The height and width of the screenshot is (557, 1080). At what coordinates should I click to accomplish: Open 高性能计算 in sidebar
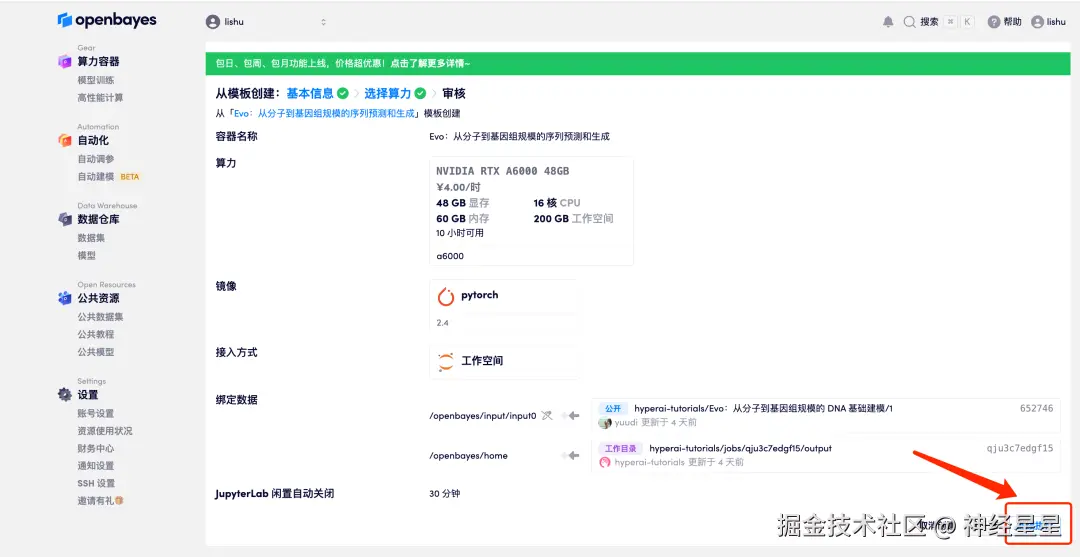click(x=100, y=98)
